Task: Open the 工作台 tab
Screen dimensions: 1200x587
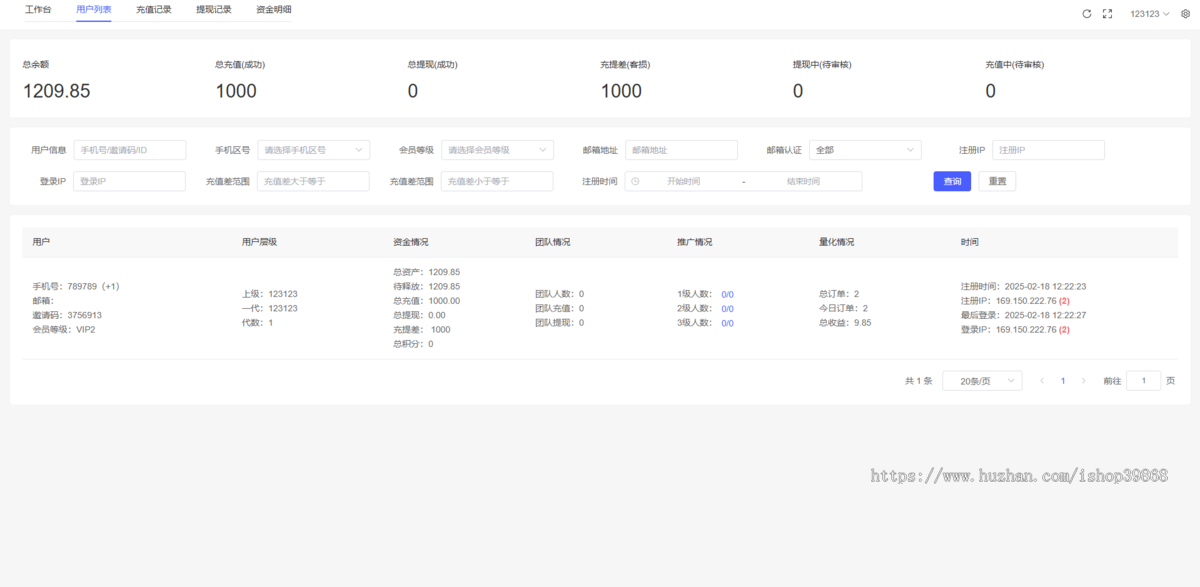Action: (38, 8)
